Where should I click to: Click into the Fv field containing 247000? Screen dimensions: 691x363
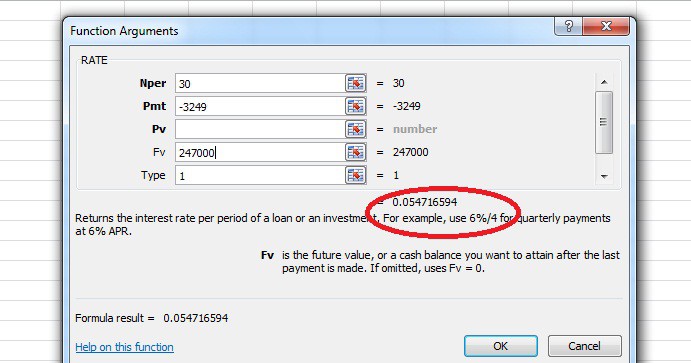coord(260,152)
